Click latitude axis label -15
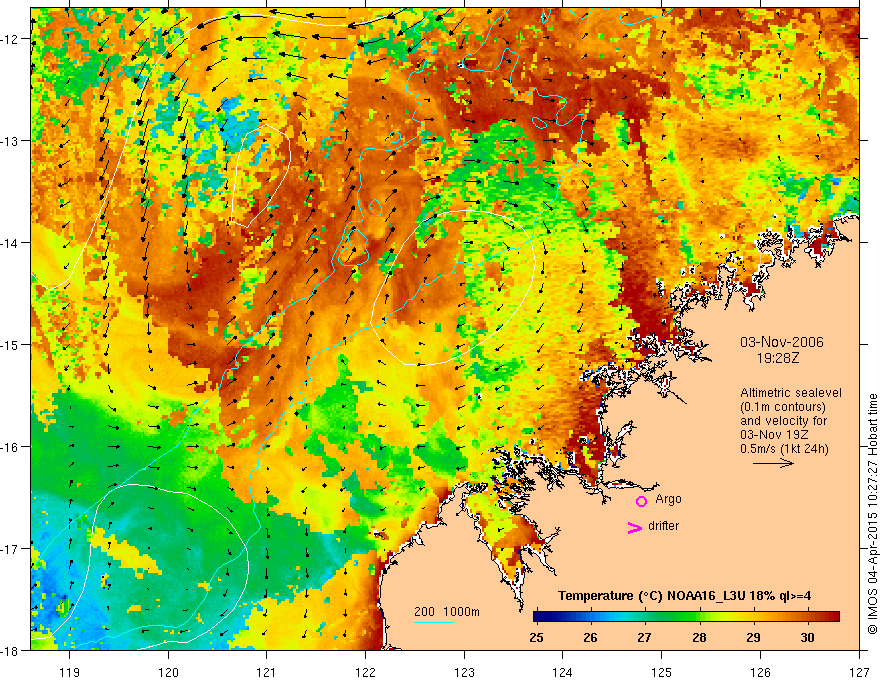The width and height of the screenshot is (880, 680). coord(11,344)
